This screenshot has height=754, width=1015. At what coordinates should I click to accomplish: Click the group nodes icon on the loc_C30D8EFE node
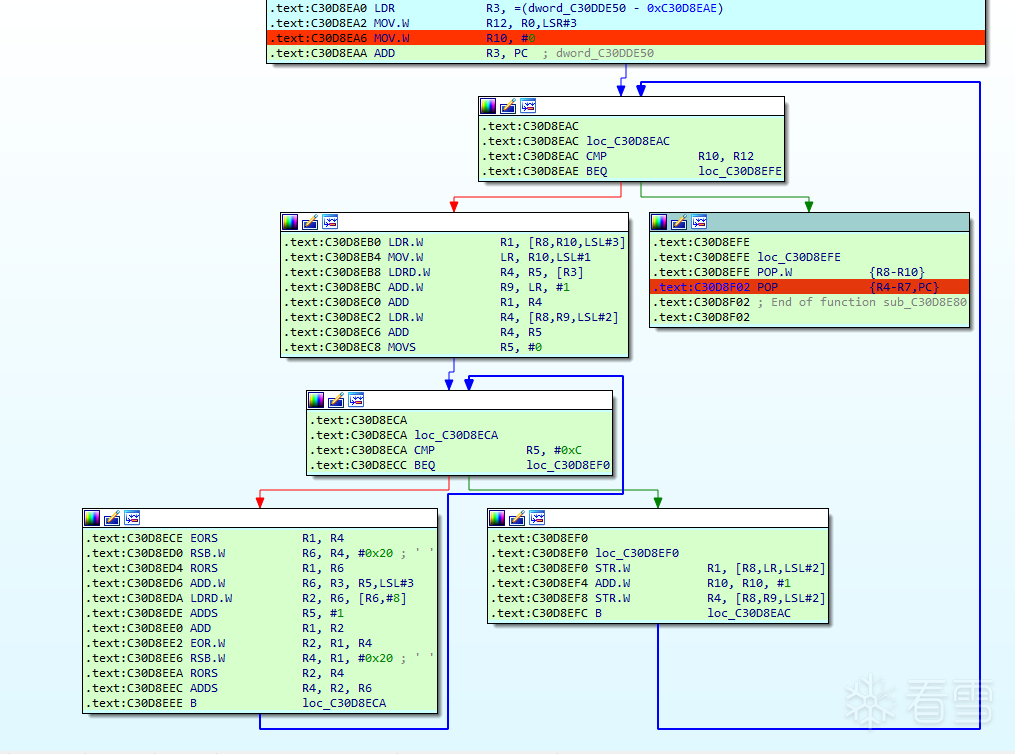click(x=699, y=223)
